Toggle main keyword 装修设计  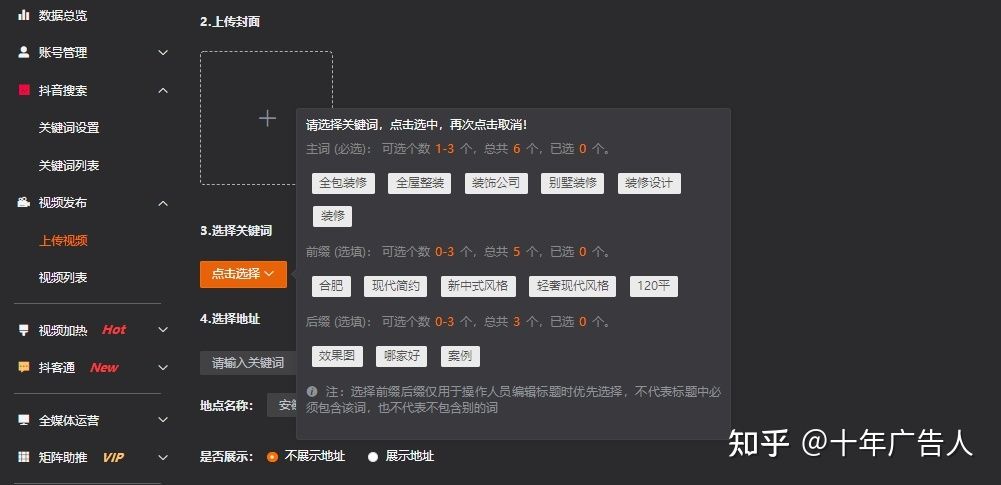(x=649, y=183)
